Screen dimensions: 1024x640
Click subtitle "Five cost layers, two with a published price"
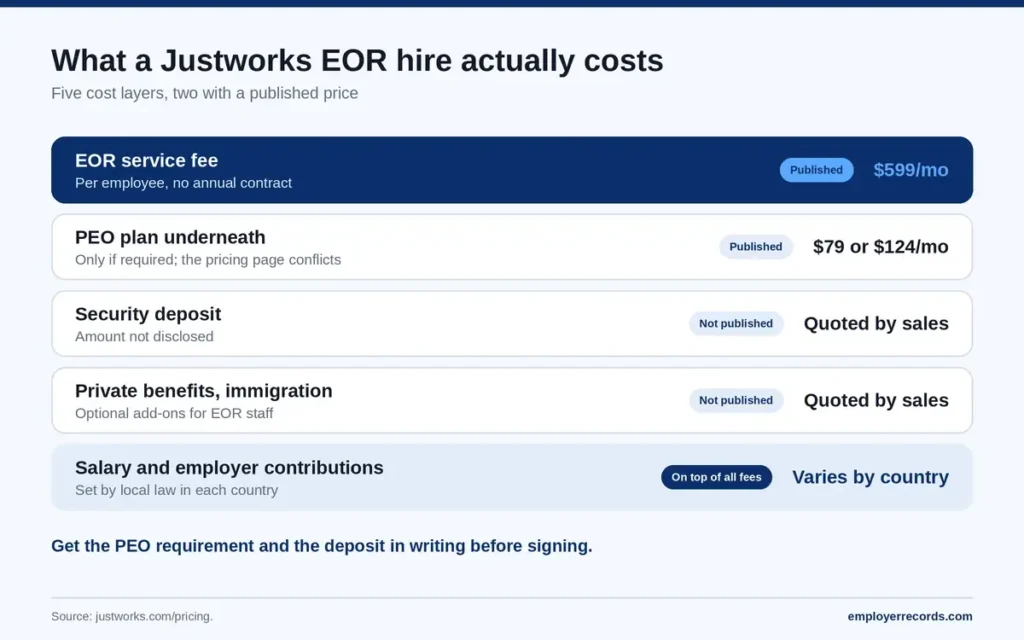click(x=204, y=93)
